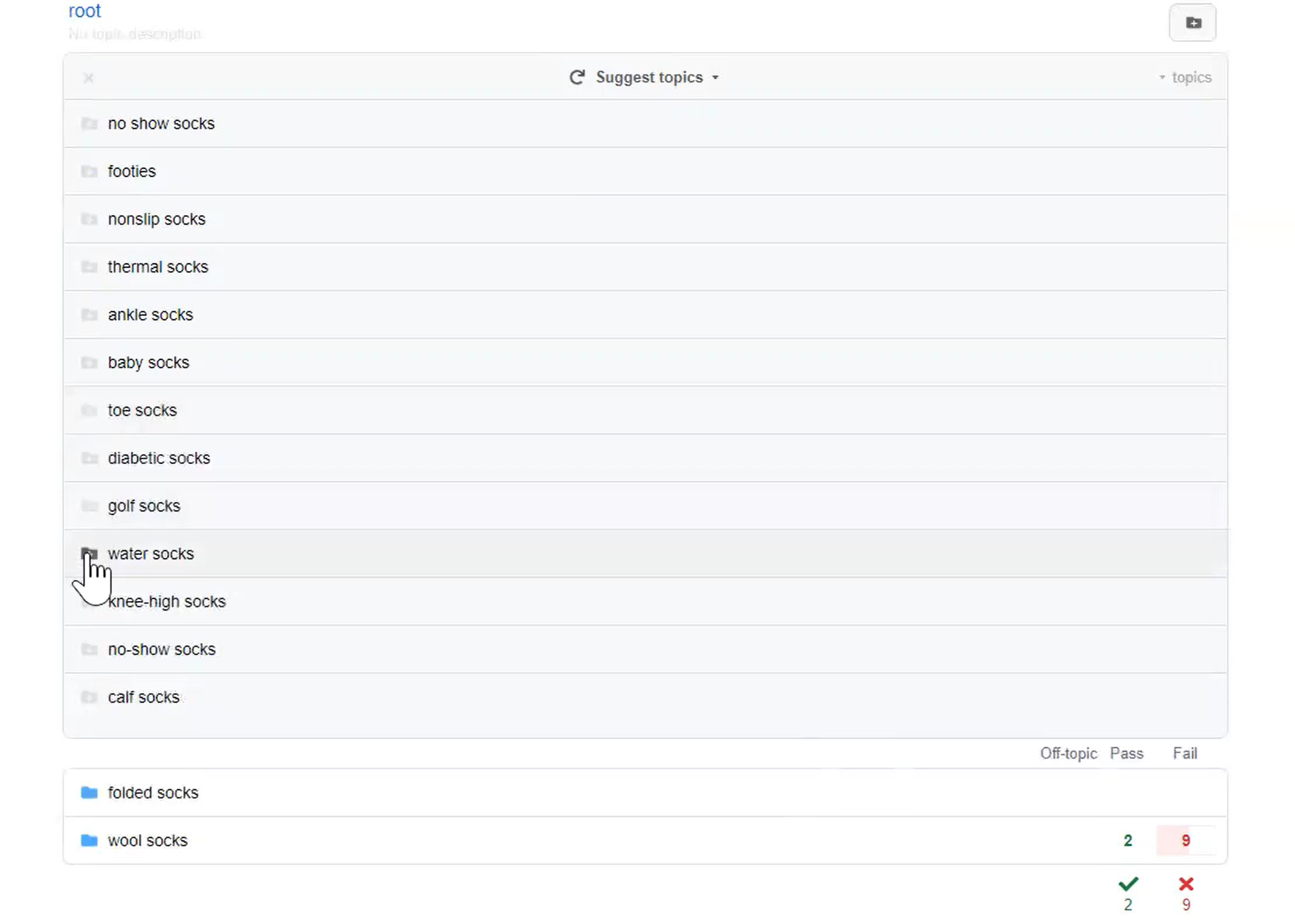Viewport: 1295px width, 924px height.
Task: Click folder icon next to water socks
Action: point(89,553)
